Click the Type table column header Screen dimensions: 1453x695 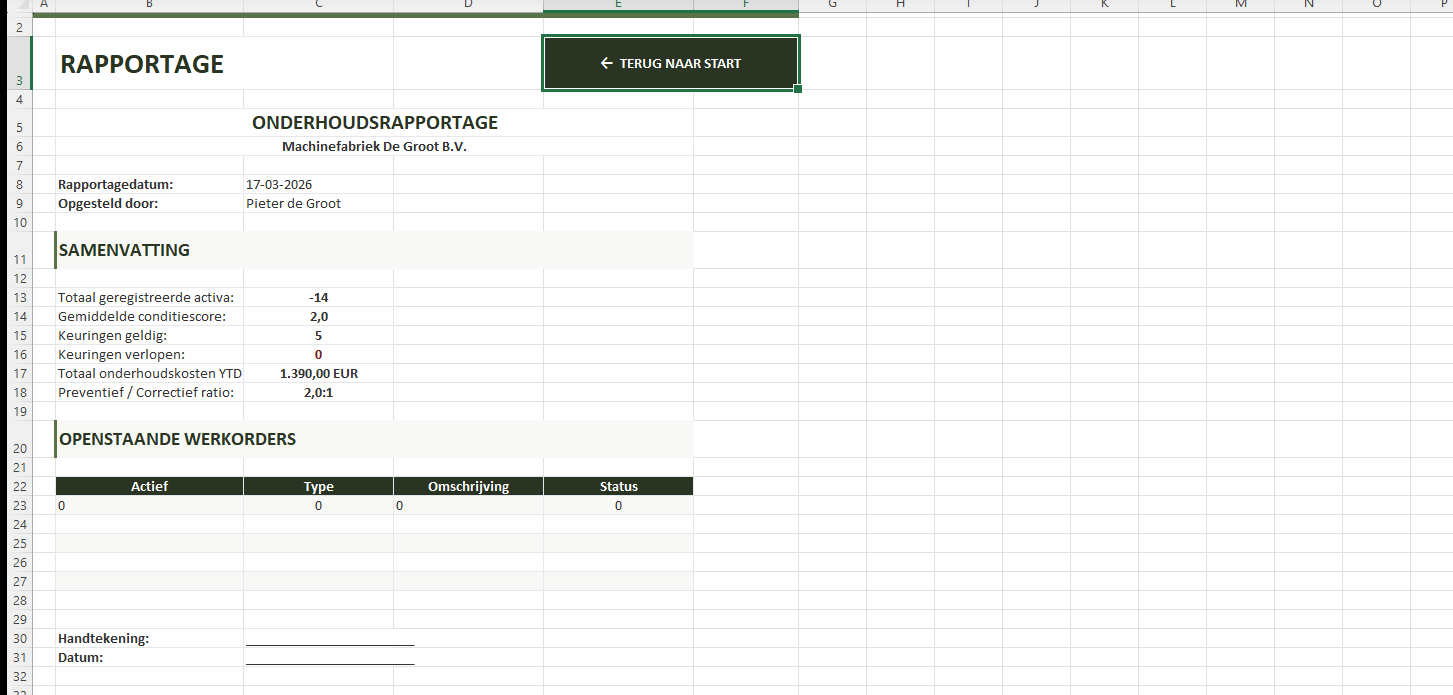click(x=318, y=486)
